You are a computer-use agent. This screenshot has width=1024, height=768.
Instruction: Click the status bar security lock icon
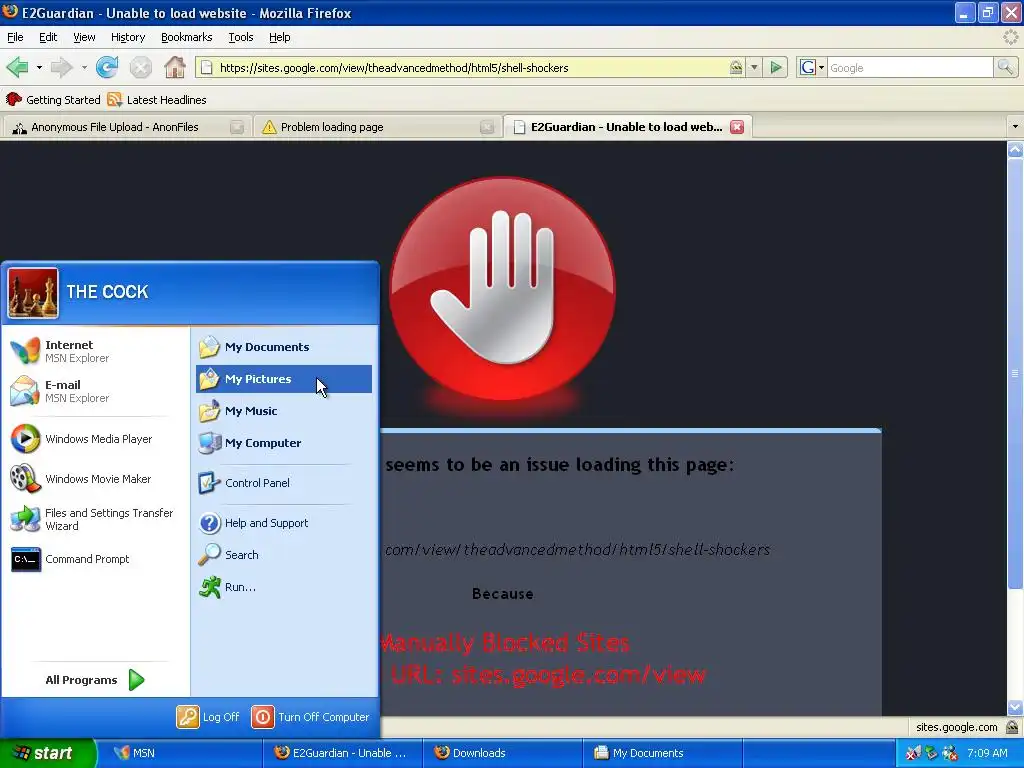1013,727
